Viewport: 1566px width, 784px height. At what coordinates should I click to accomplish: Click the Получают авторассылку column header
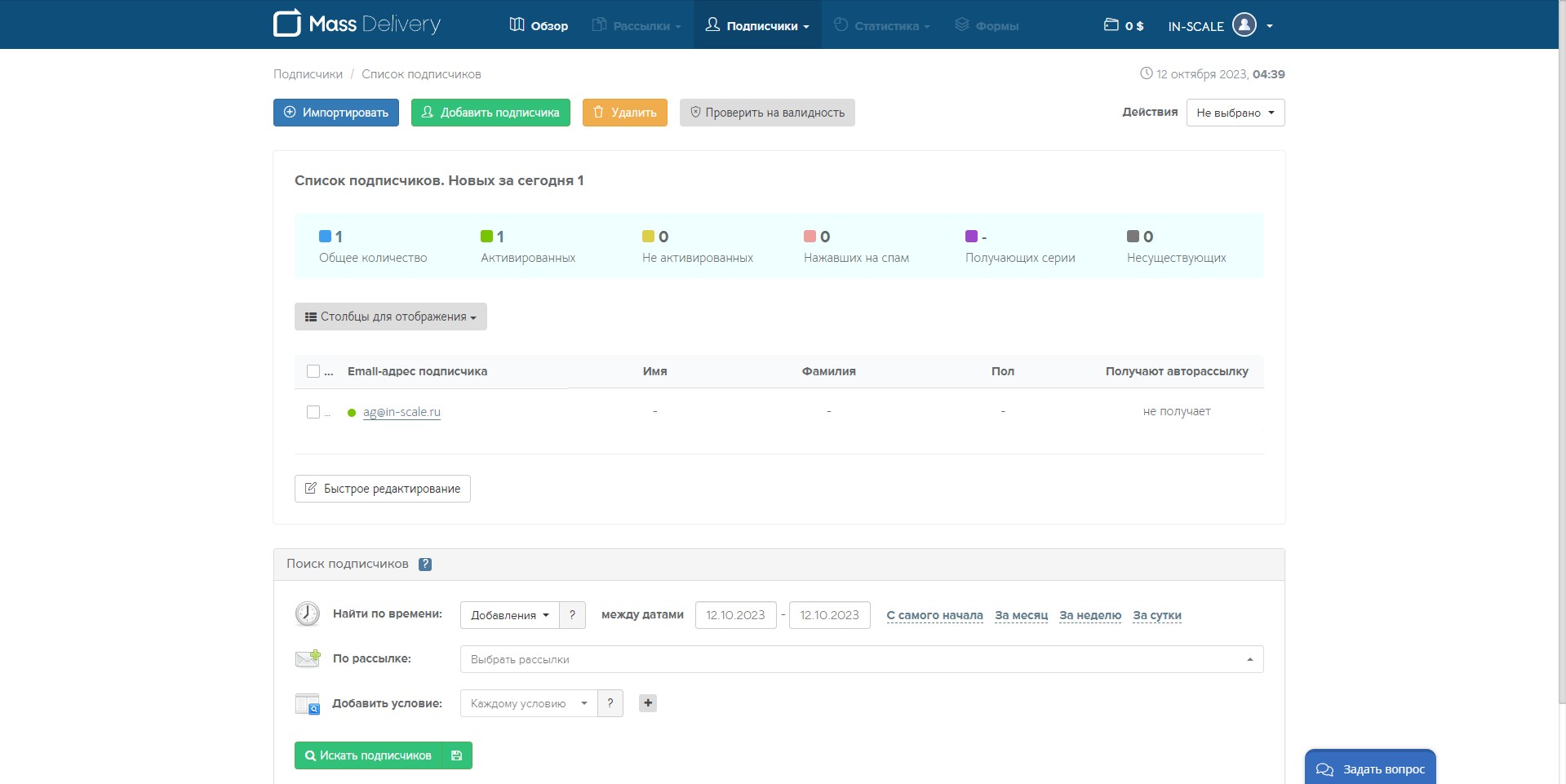(1177, 371)
